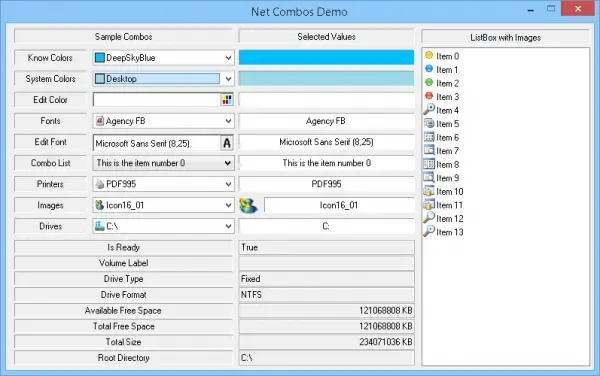
Task: Click the icon beside Item 7
Action: click(x=429, y=150)
